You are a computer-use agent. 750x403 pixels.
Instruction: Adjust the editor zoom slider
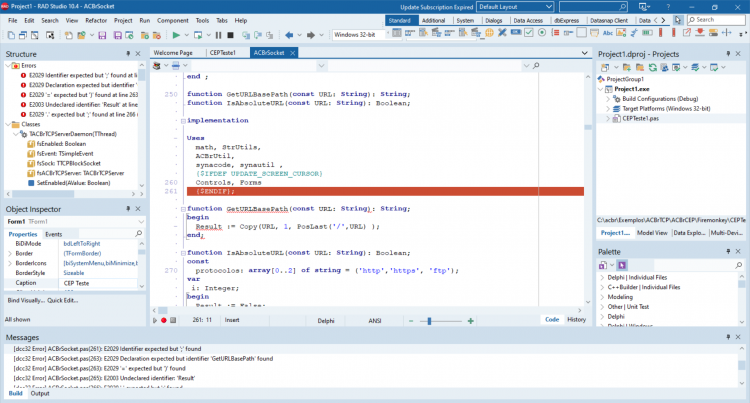pyautogui.click(x=429, y=321)
